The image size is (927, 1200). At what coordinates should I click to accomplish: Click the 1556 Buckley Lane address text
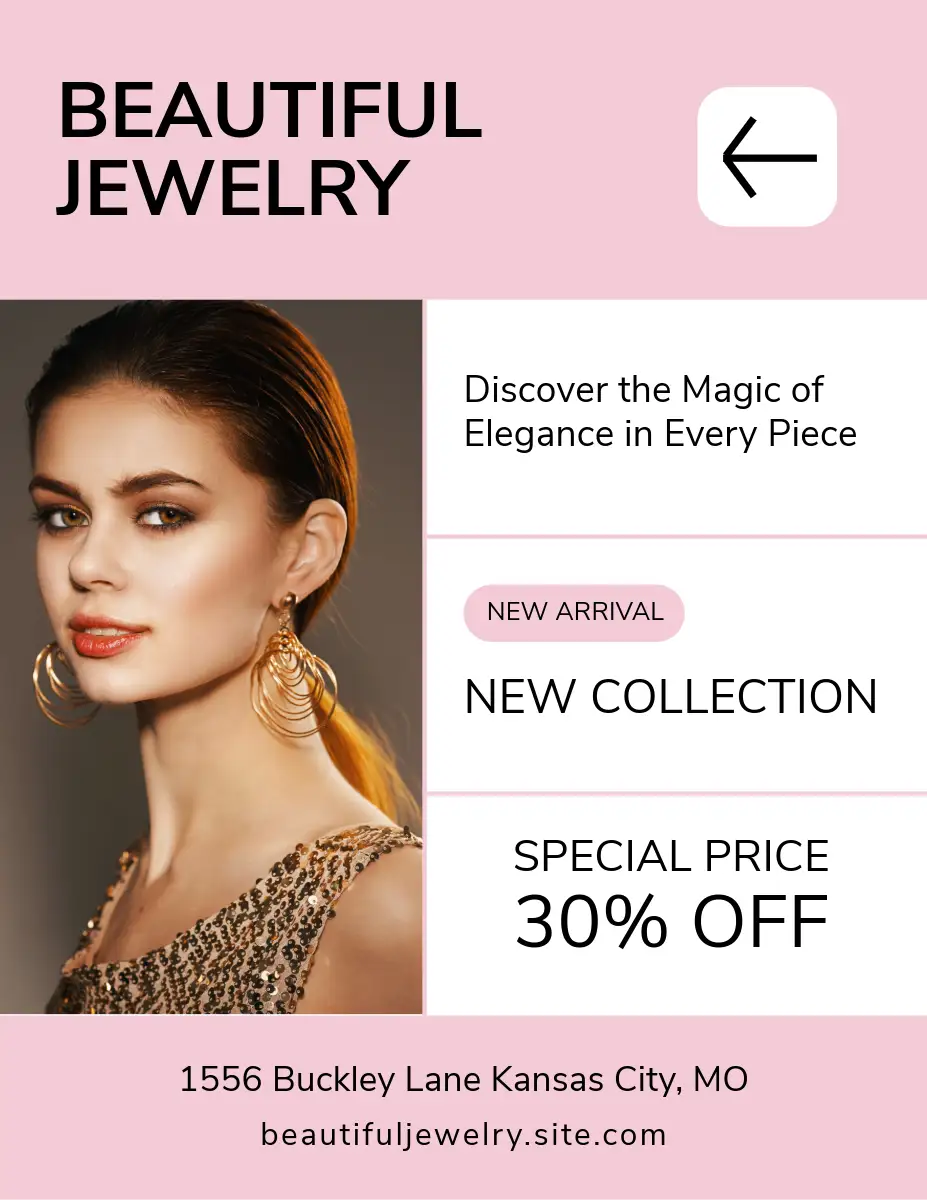point(332,1080)
